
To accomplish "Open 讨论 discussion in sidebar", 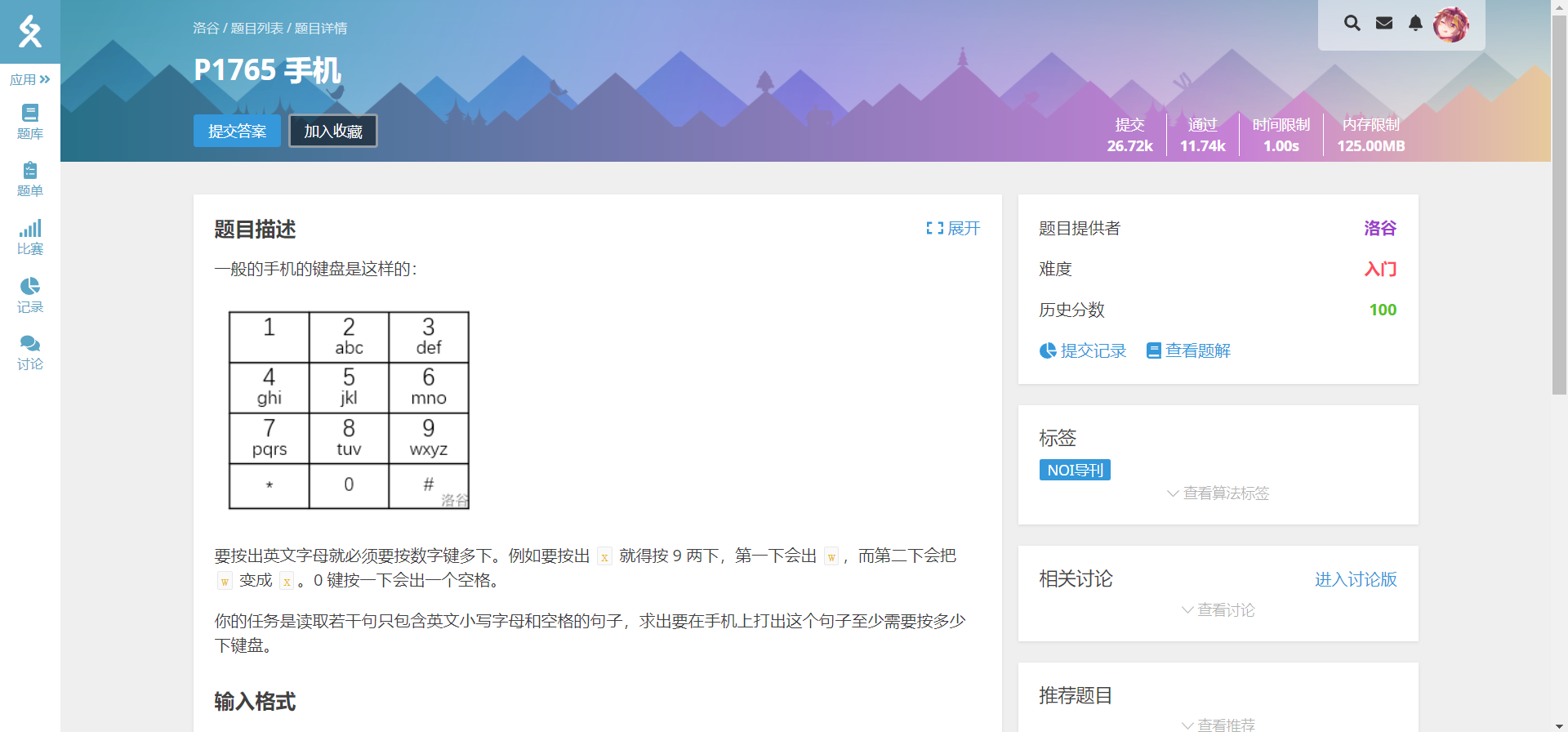I will point(30,352).
